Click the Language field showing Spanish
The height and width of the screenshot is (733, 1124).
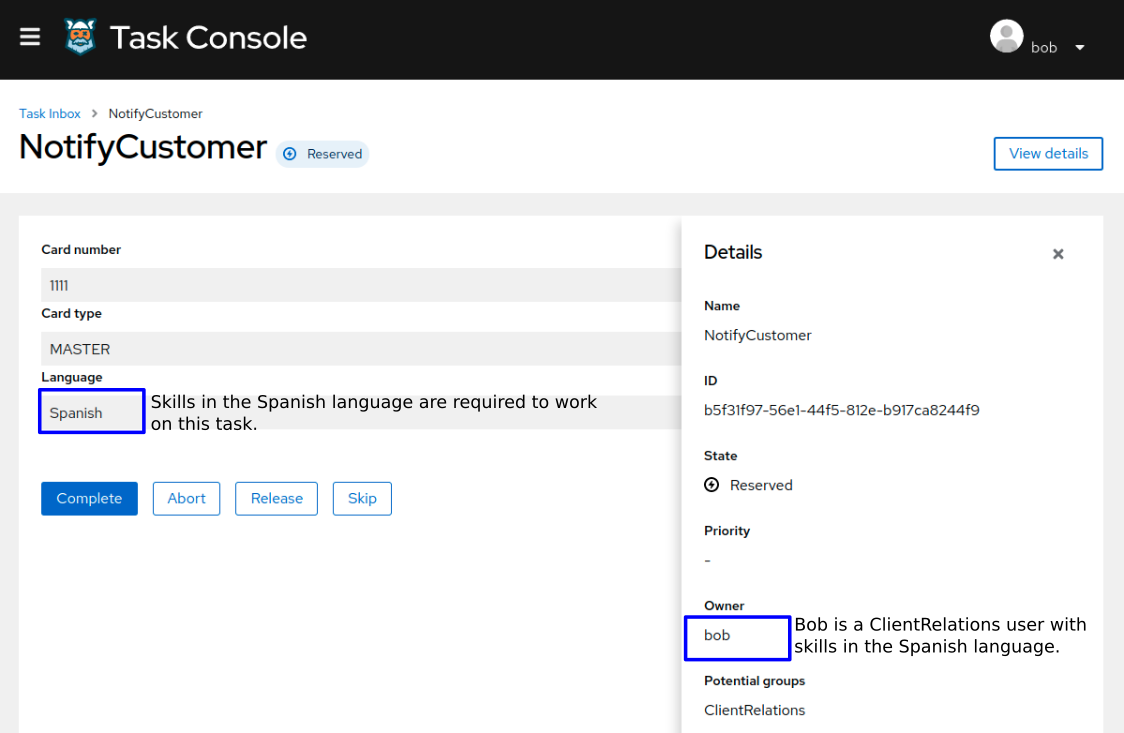tap(91, 411)
